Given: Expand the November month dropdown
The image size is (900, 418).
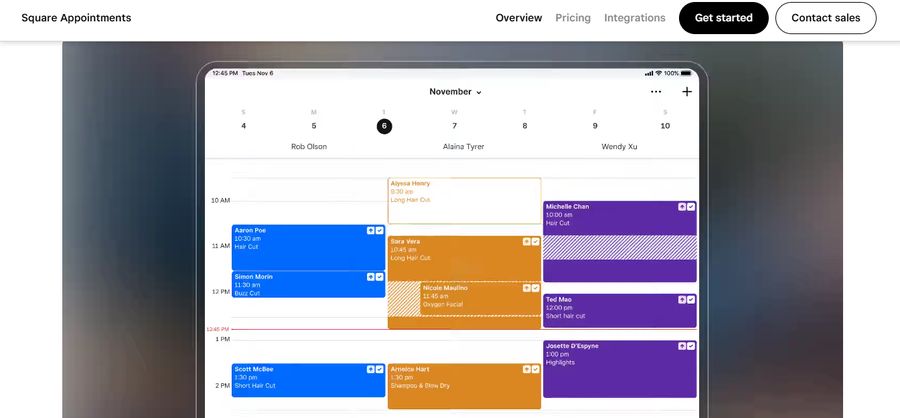Looking at the screenshot, I should point(455,92).
